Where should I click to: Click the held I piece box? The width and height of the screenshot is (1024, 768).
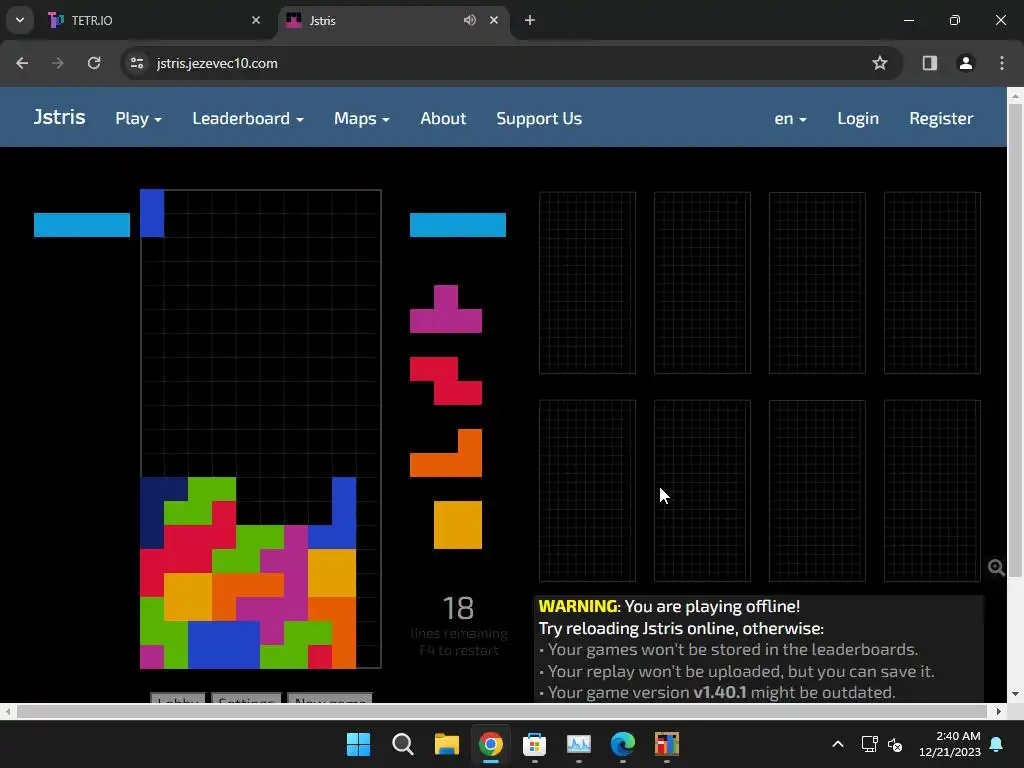pyautogui.click(x=82, y=225)
